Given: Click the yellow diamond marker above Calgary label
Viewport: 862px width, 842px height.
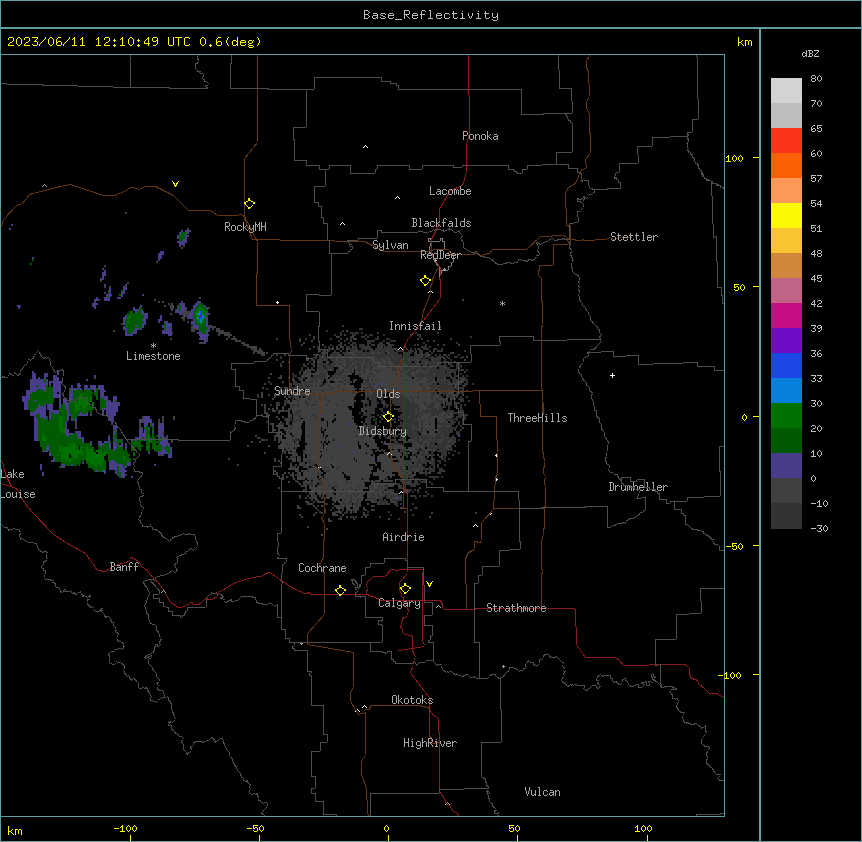Looking at the screenshot, I should pos(405,589).
